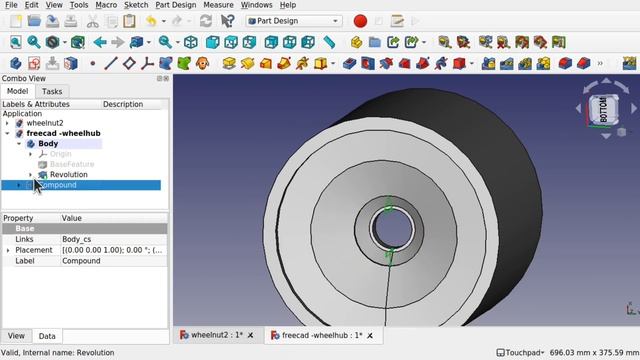The height and width of the screenshot is (360, 640).
Task: Click the Labels & Attributes column header
Action: [x=51, y=104]
